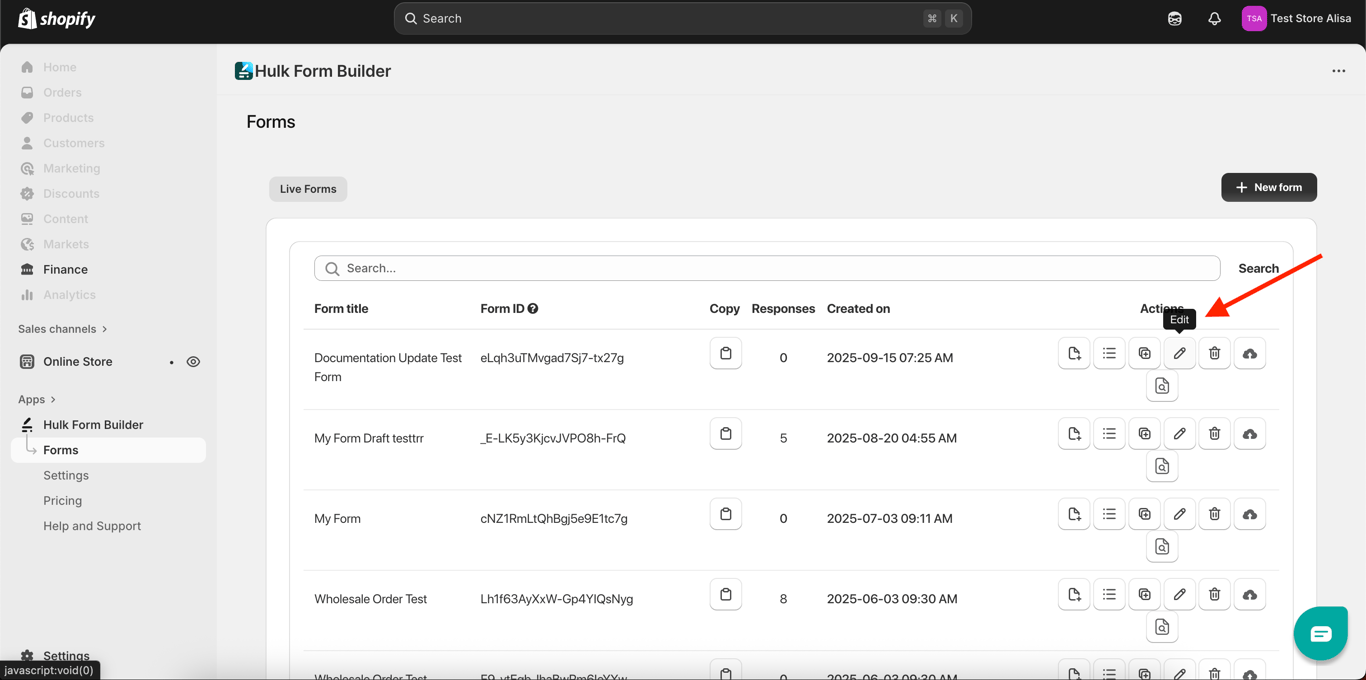
Task: Focus the forms Search... input field
Action: pos(767,268)
